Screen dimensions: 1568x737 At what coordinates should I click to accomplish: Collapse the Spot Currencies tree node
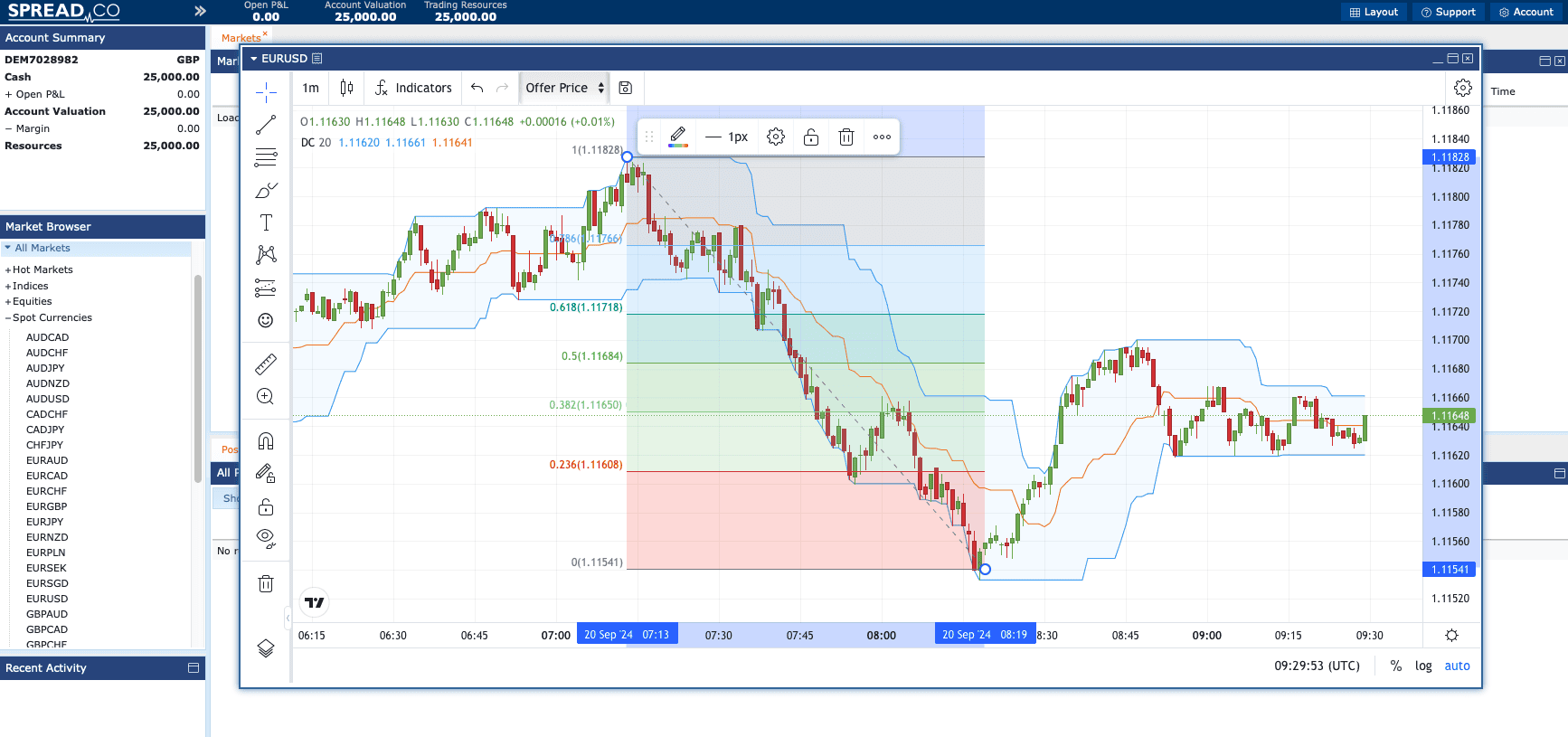tap(8, 318)
